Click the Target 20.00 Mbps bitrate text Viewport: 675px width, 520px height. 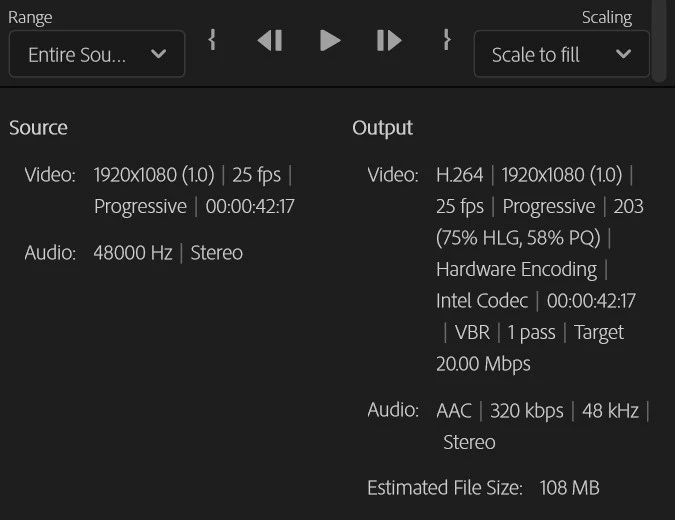[530, 348]
